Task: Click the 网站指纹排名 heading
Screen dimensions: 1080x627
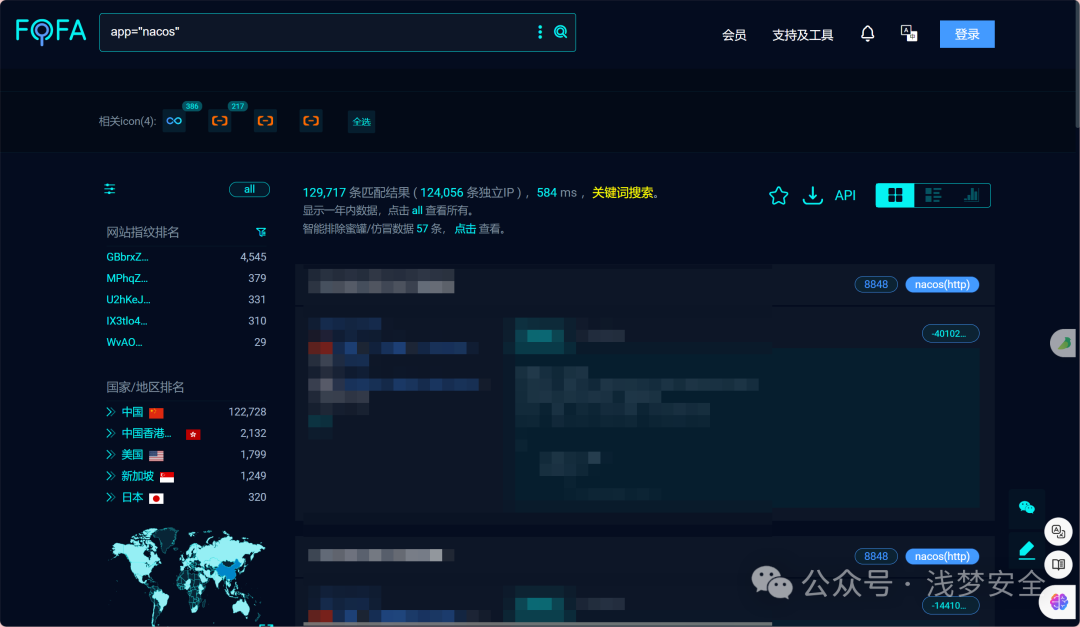Action: click(143, 232)
